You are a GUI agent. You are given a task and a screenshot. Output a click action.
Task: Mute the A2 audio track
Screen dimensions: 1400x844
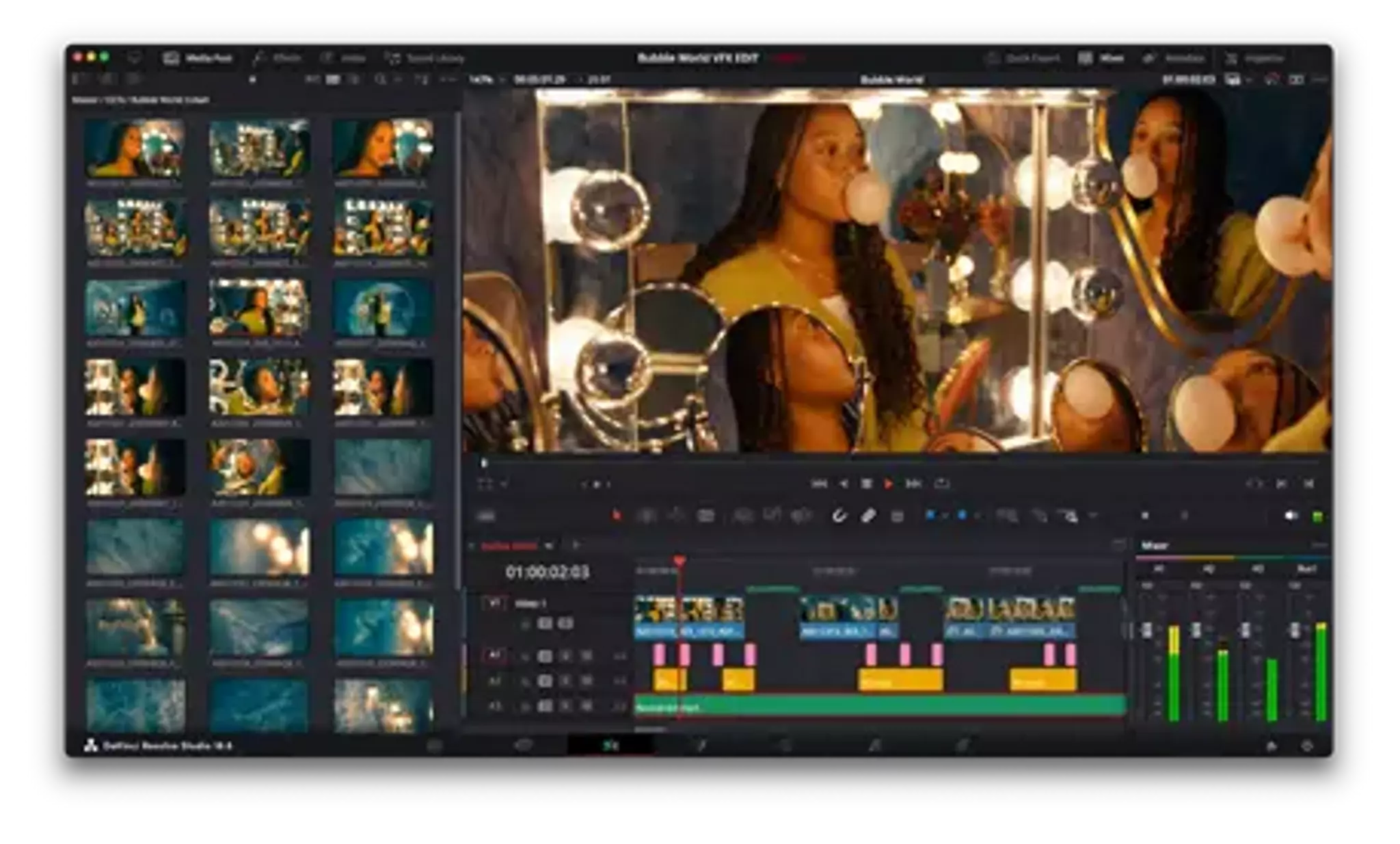[x=586, y=681]
